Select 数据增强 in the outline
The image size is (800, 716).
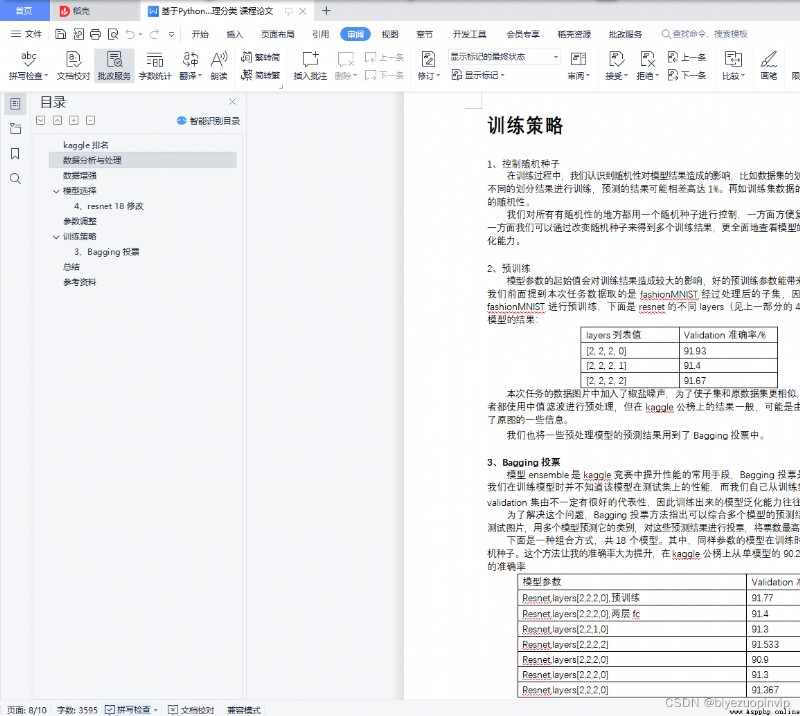(80, 176)
